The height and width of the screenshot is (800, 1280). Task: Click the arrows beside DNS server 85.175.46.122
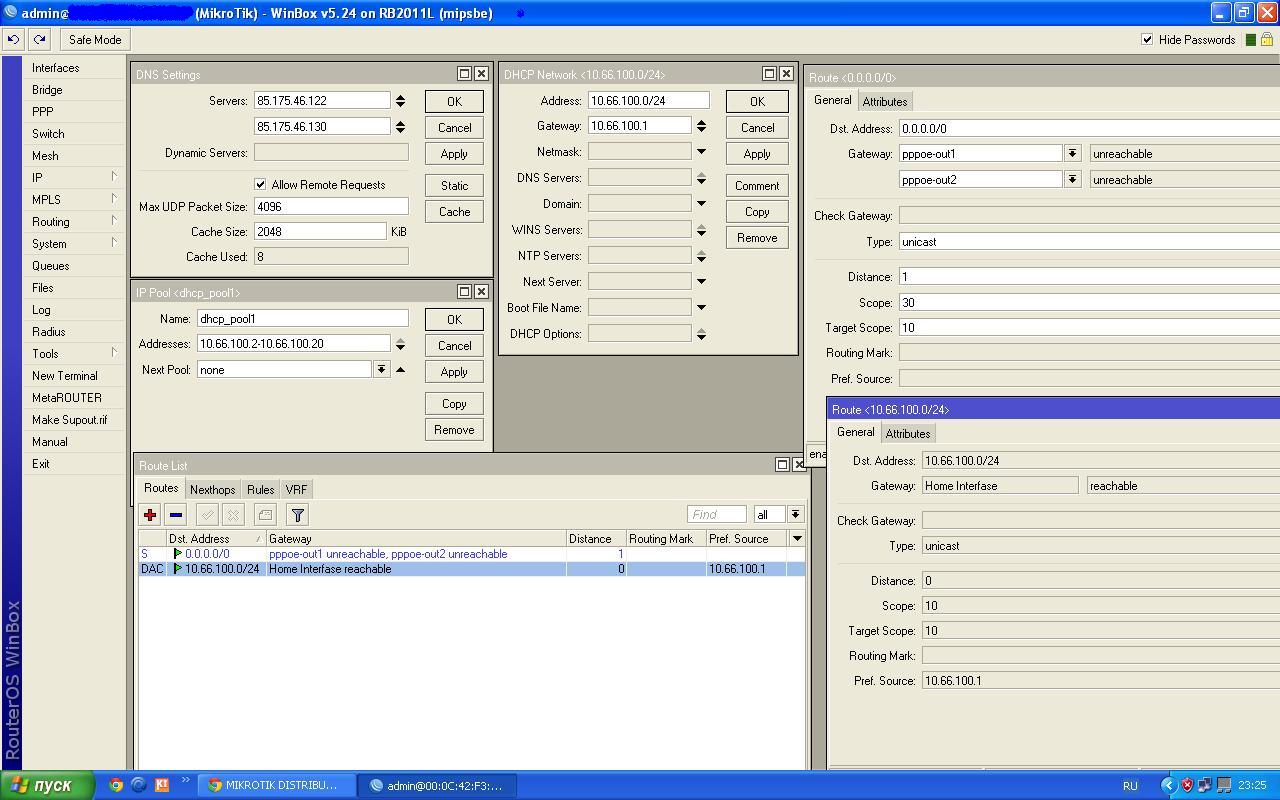(400, 101)
